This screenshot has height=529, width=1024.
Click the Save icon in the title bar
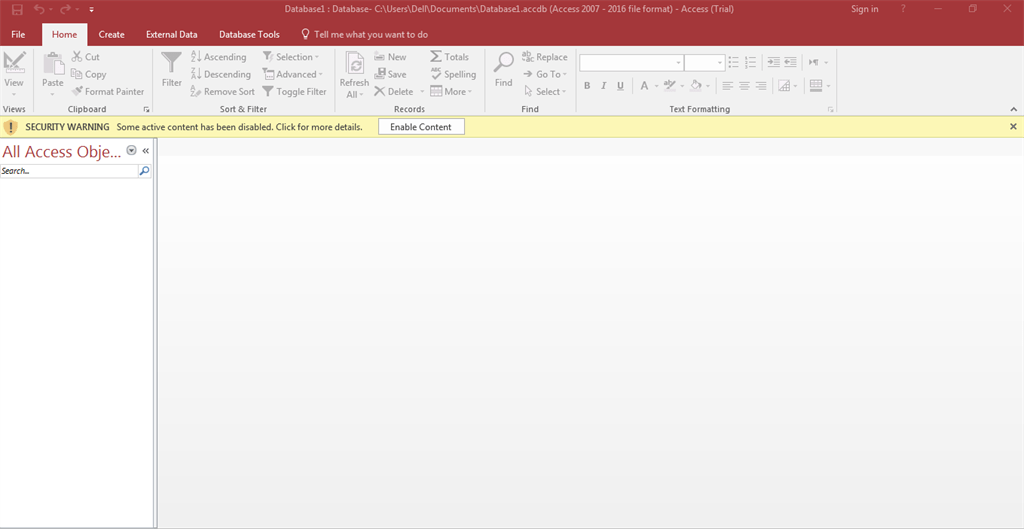[x=17, y=9]
